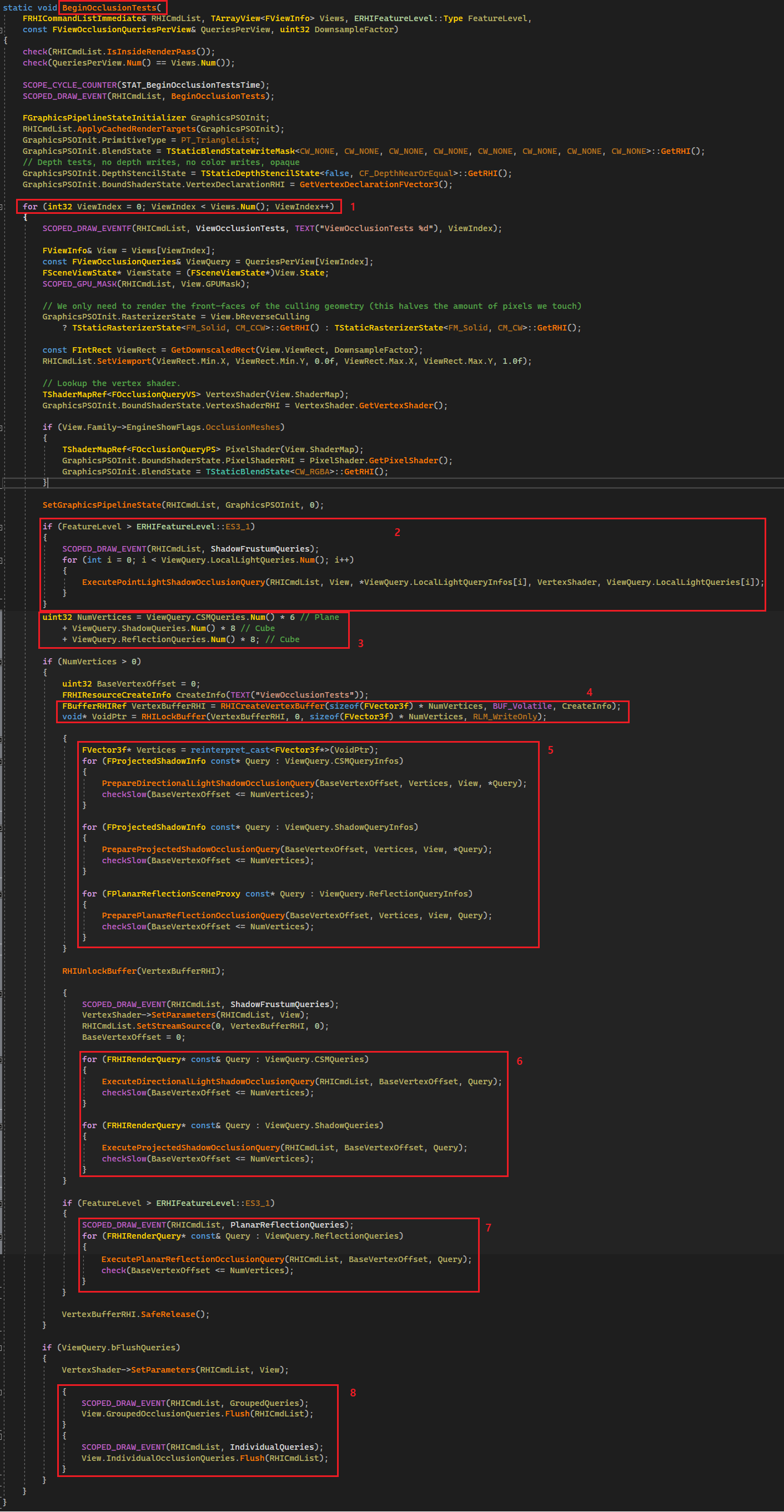Click RHIUnlockBuffer function call
784x1512 pixels.
coord(99,972)
